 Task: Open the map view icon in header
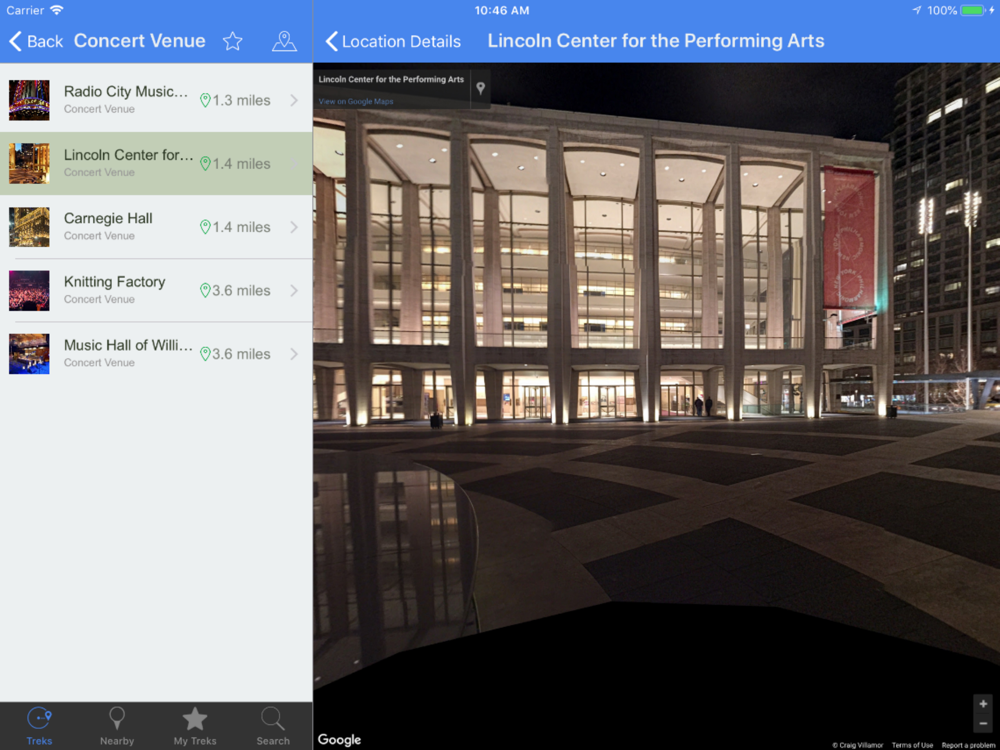pos(284,41)
